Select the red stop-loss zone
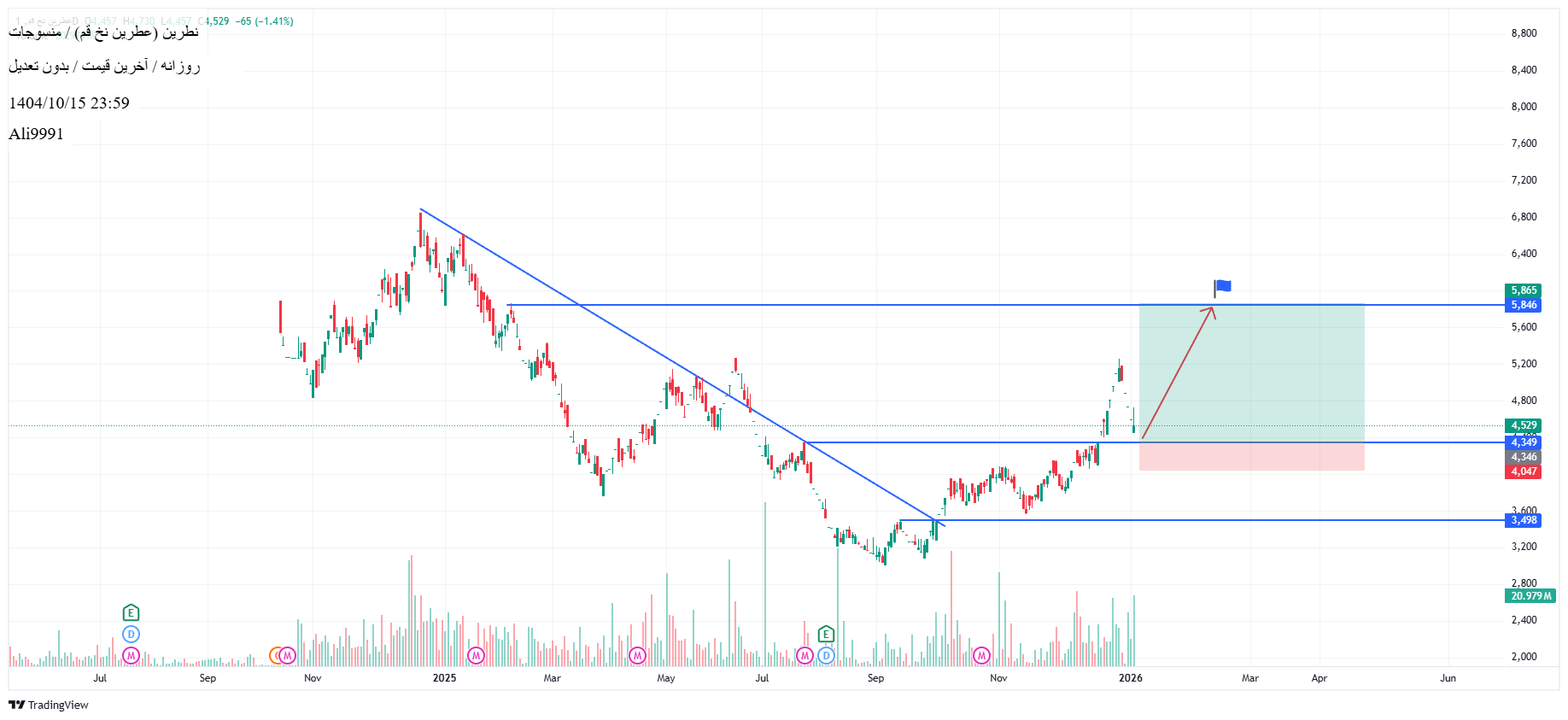1568x720 pixels. 1251,457
